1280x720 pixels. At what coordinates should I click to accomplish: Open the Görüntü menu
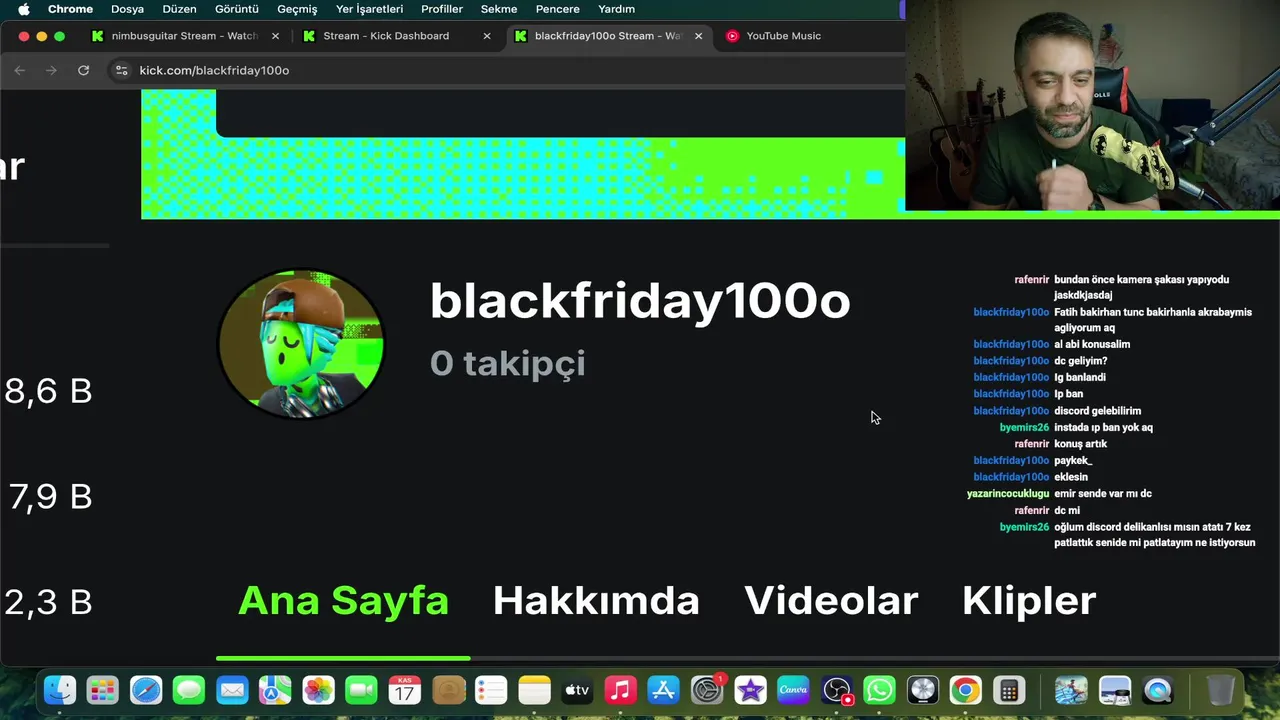pos(237,9)
